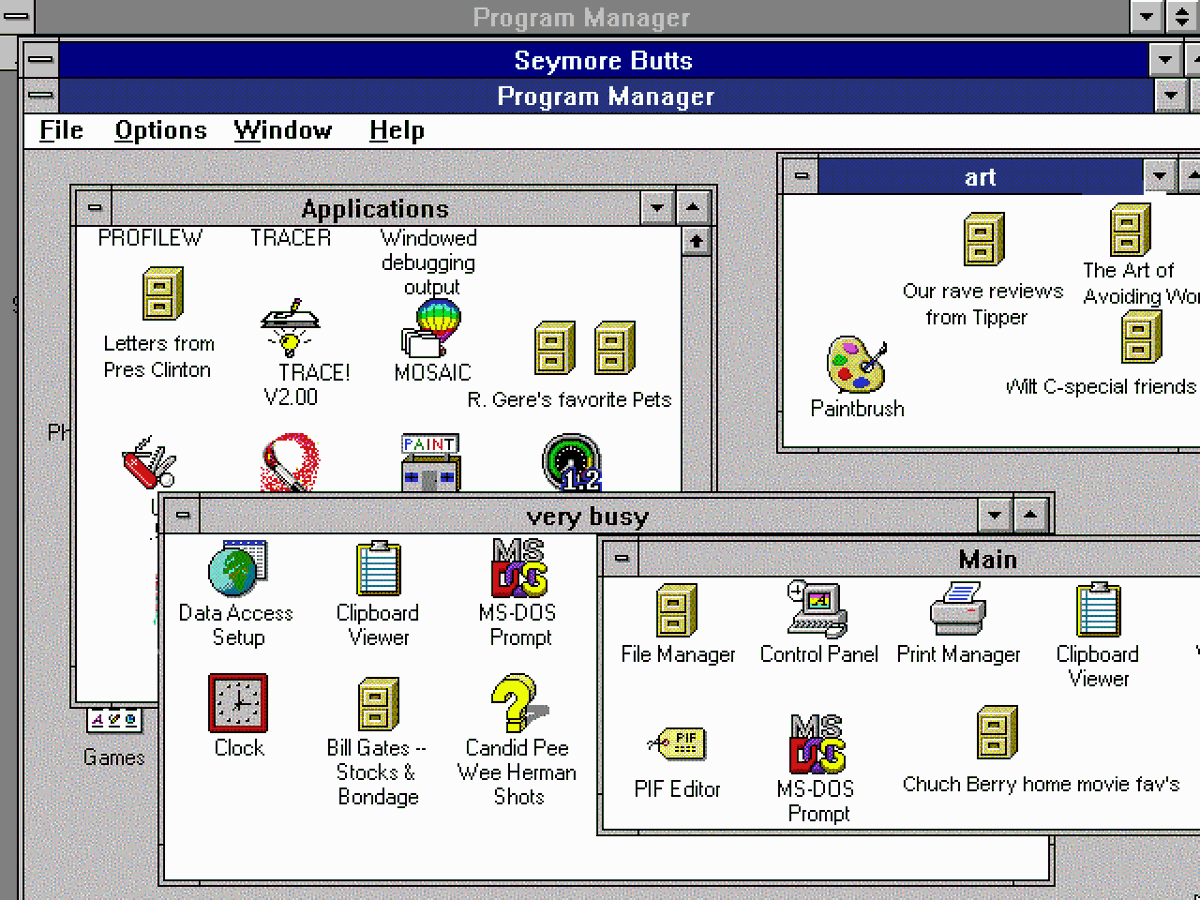The image size is (1200, 900).
Task: Open the Help menu
Action: click(x=397, y=130)
